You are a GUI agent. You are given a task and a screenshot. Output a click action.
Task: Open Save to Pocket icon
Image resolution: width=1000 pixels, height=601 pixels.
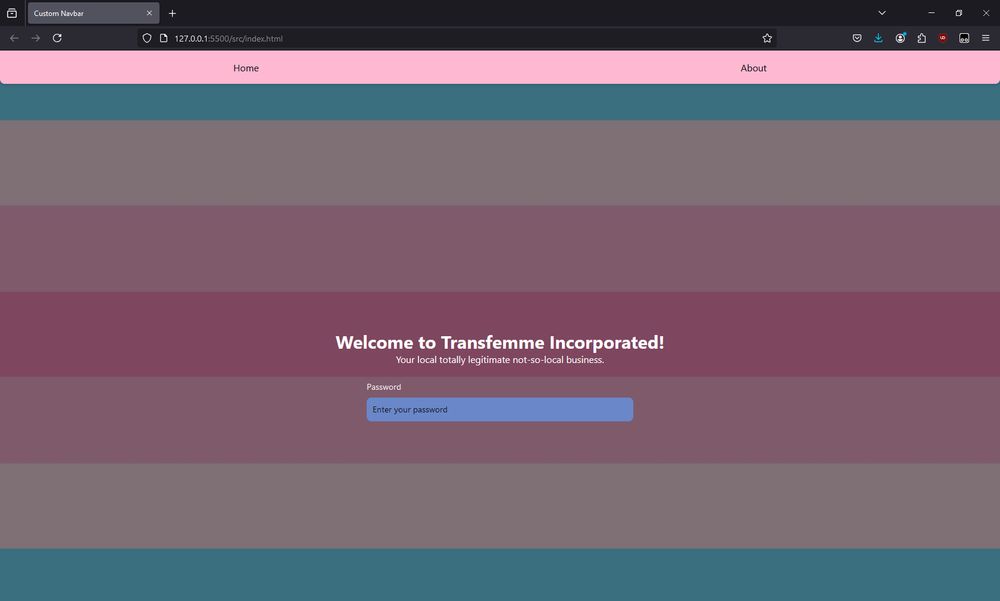[857, 38]
